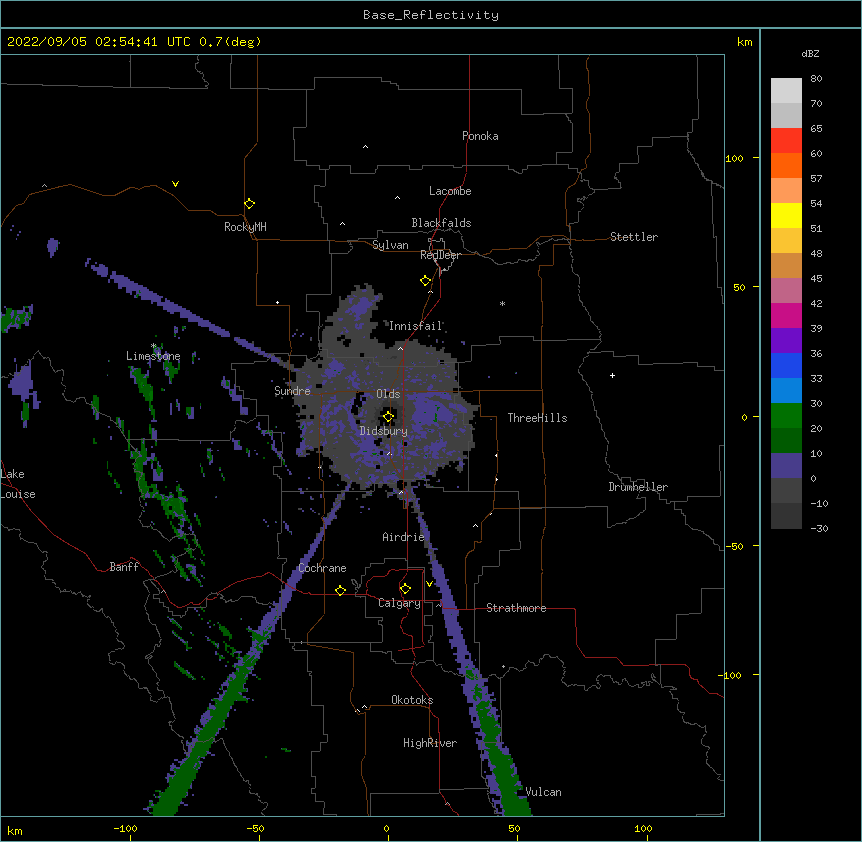Click the yellow diamond marker above RockyMH
Image resolution: width=862 pixels, height=842 pixels.
249,204
